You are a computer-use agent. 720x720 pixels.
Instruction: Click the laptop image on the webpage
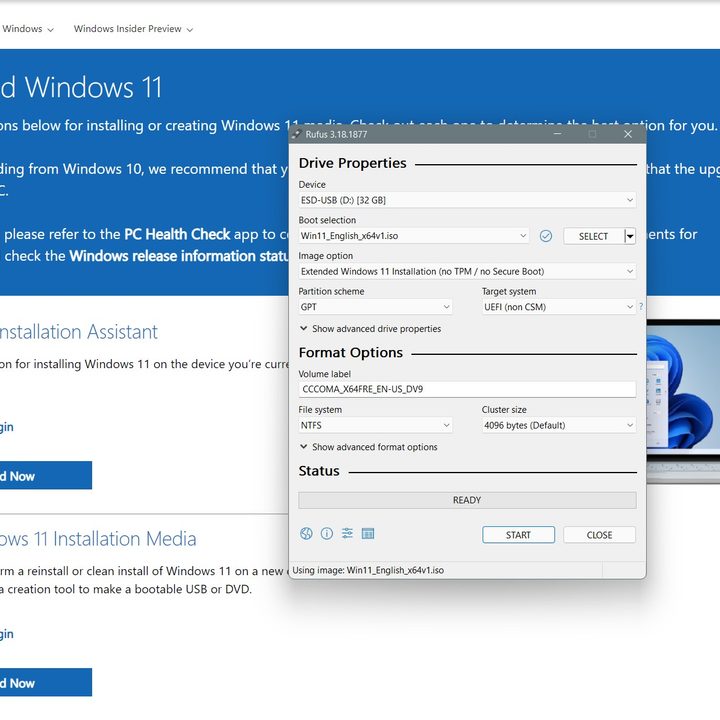pyautogui.click(x=683, y=402)
